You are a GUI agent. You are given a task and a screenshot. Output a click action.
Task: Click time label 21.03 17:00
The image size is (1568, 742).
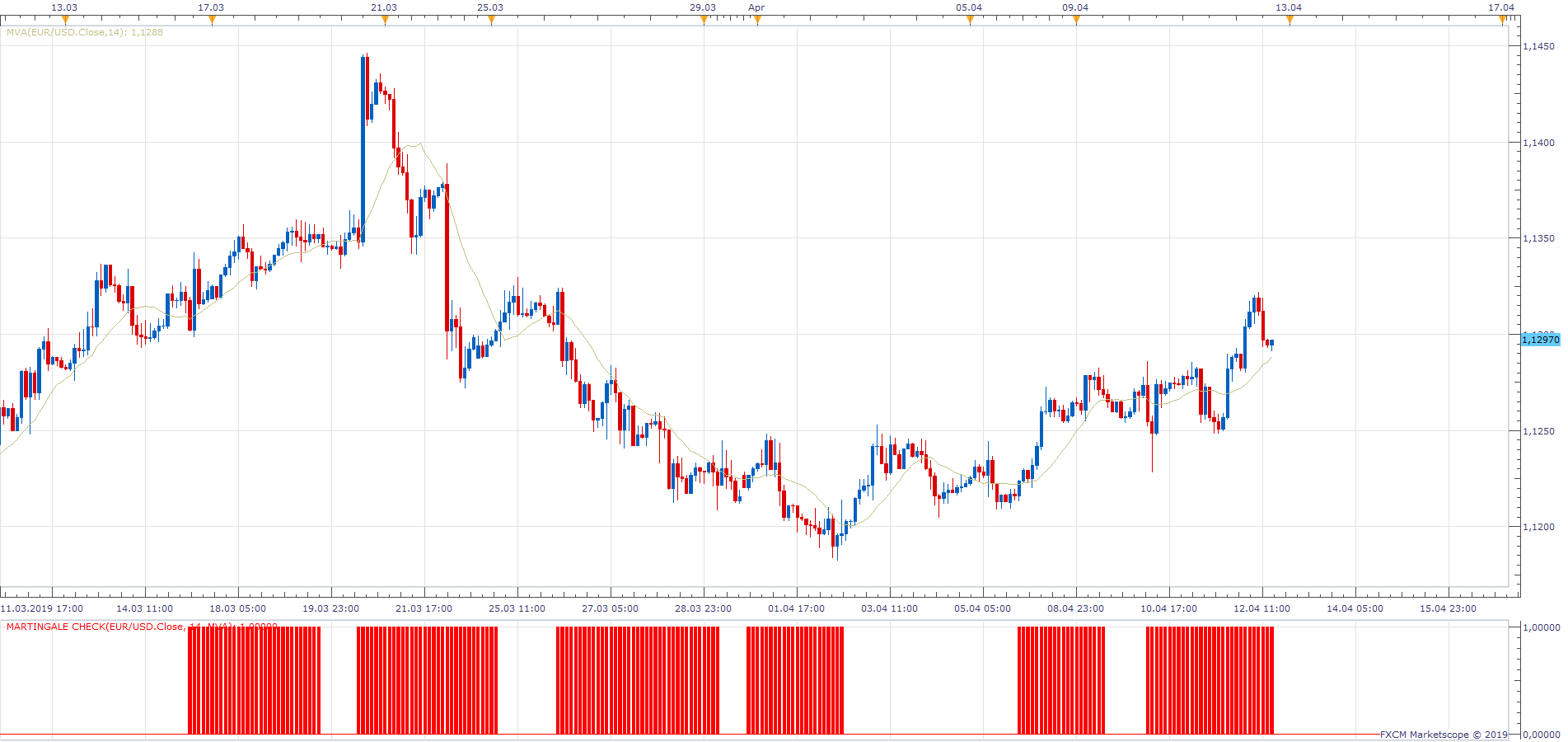point(424,608)
